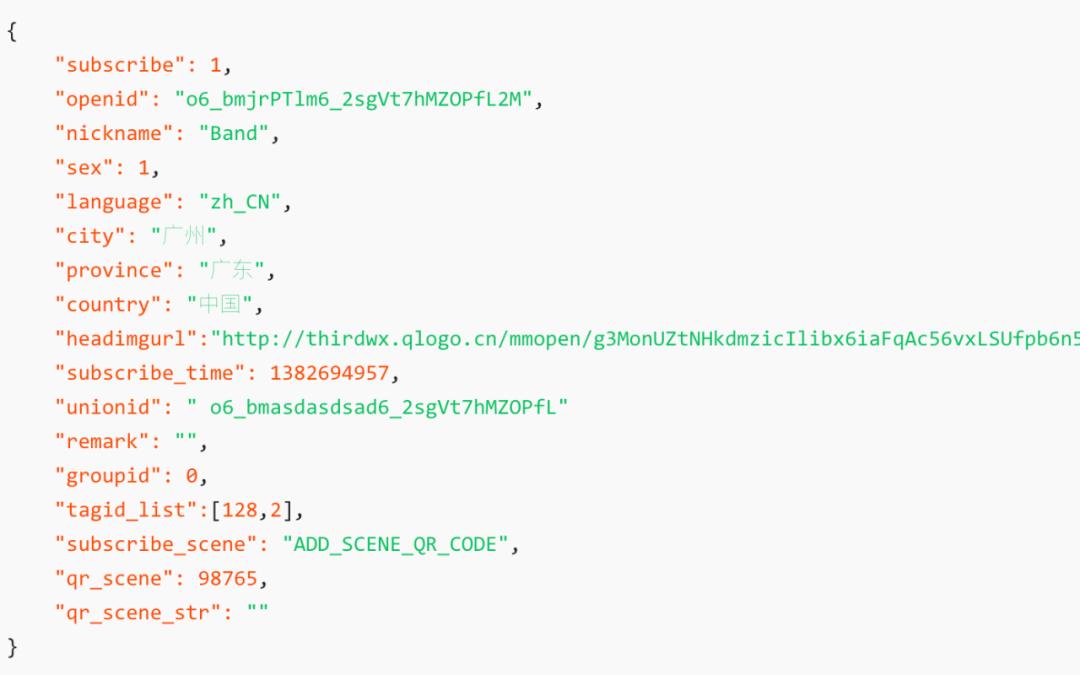Image resolution: width=1080 pixels, height=675 pixels.
Task: Click the "subscribe" key text
Action: tap(120, 65)
